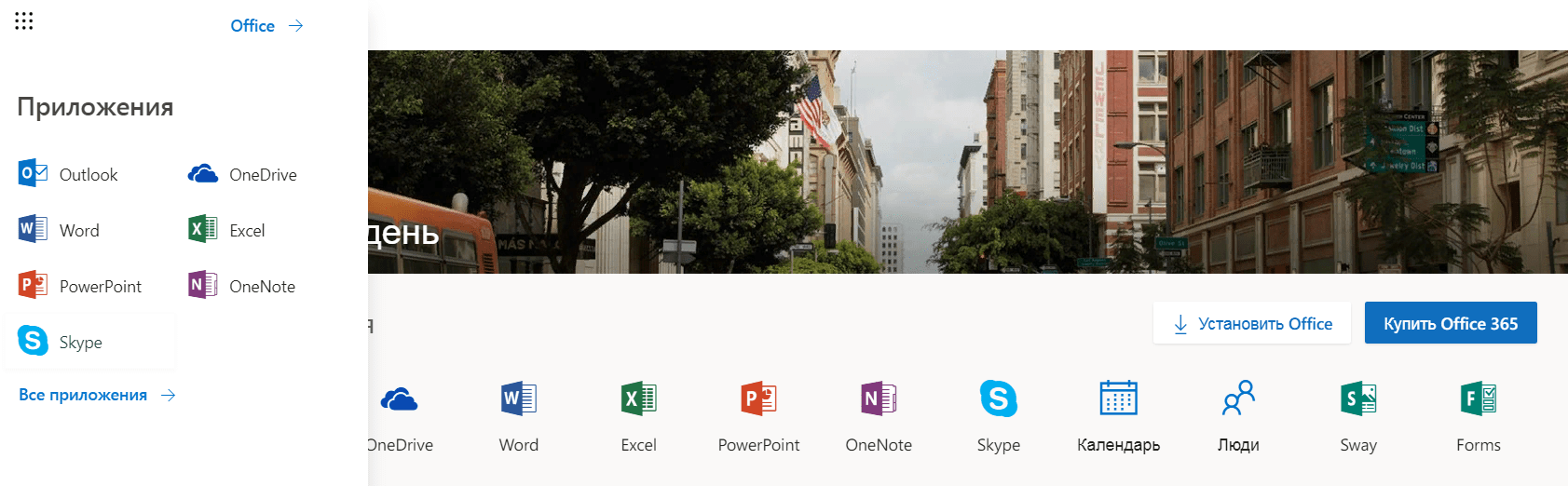Open the OneNote tile in main row

[x=879, y=416]
